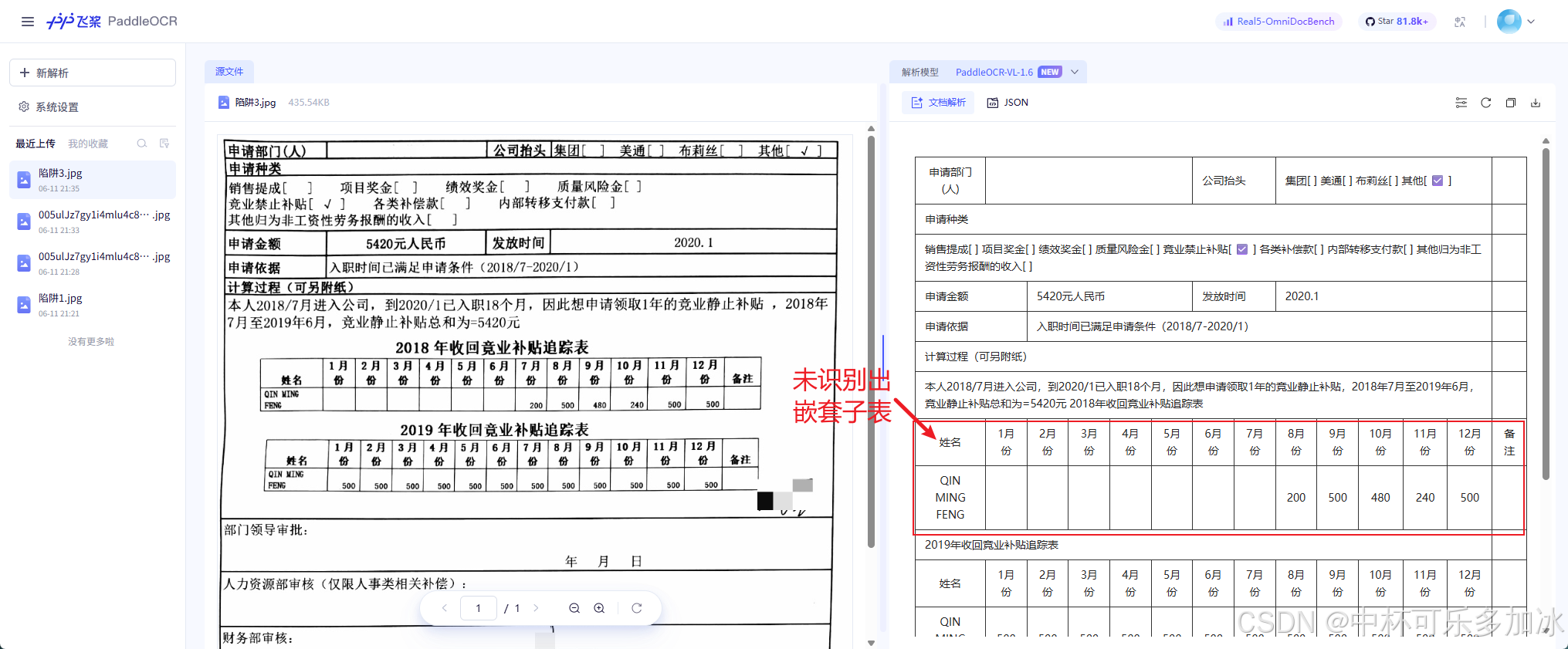Click the gear icon next to 系统设置

pyautogui.click(x=24, y=106)
